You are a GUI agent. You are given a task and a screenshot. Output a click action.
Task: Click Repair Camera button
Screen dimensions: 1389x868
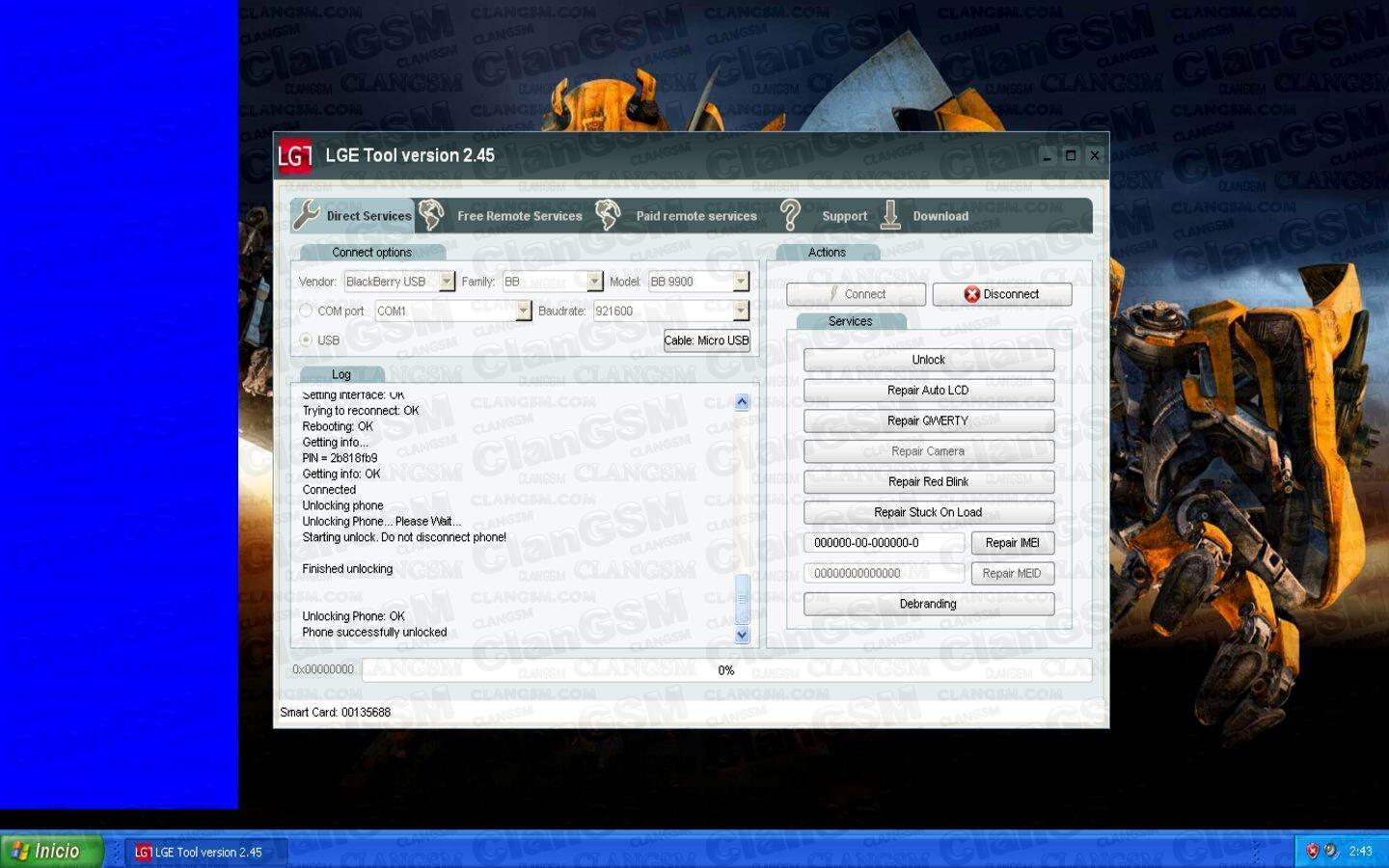coord(929,451)
